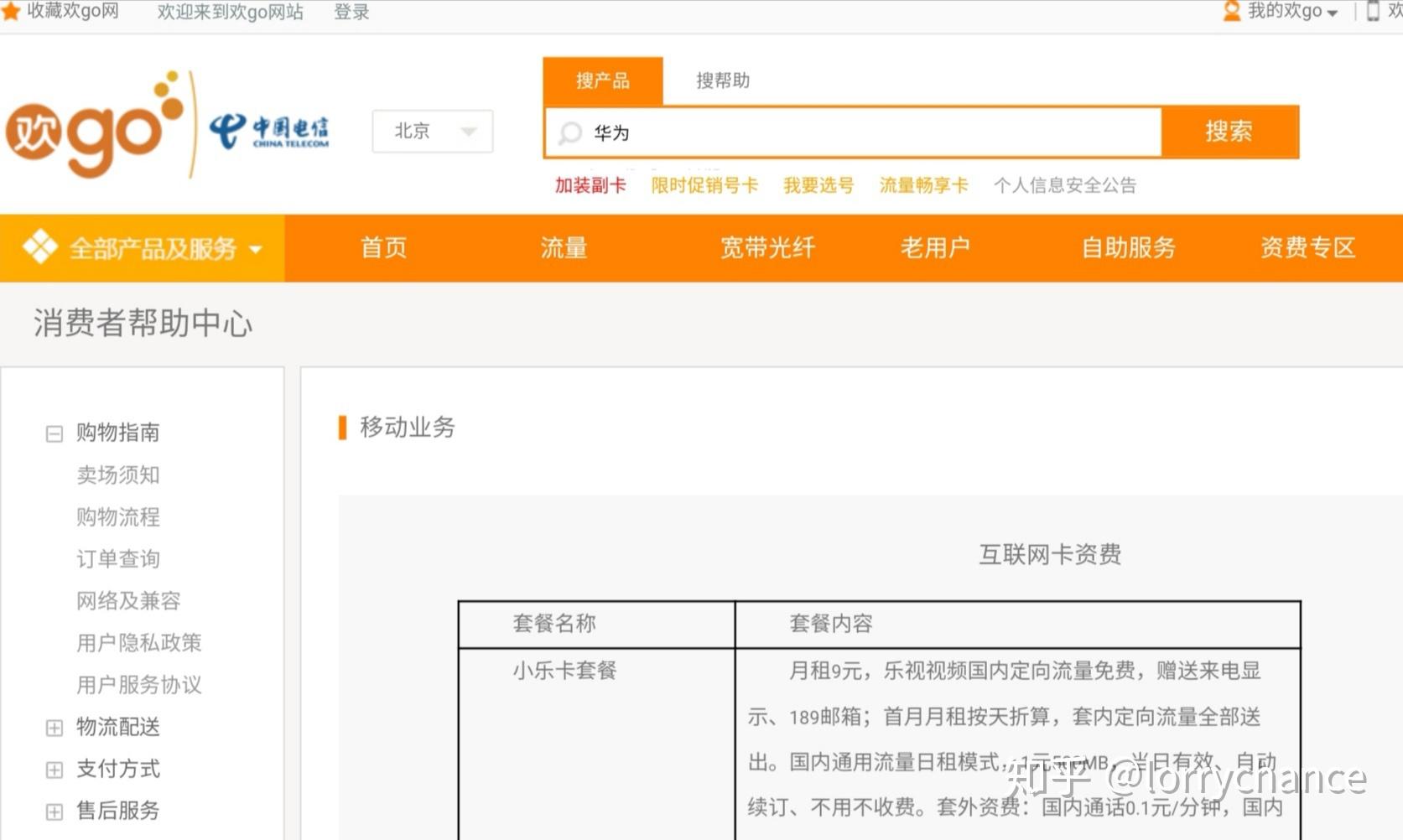1403x840 pixels.
Task: Click the 互联网卡资费 table title
Action: [1050, 554]
